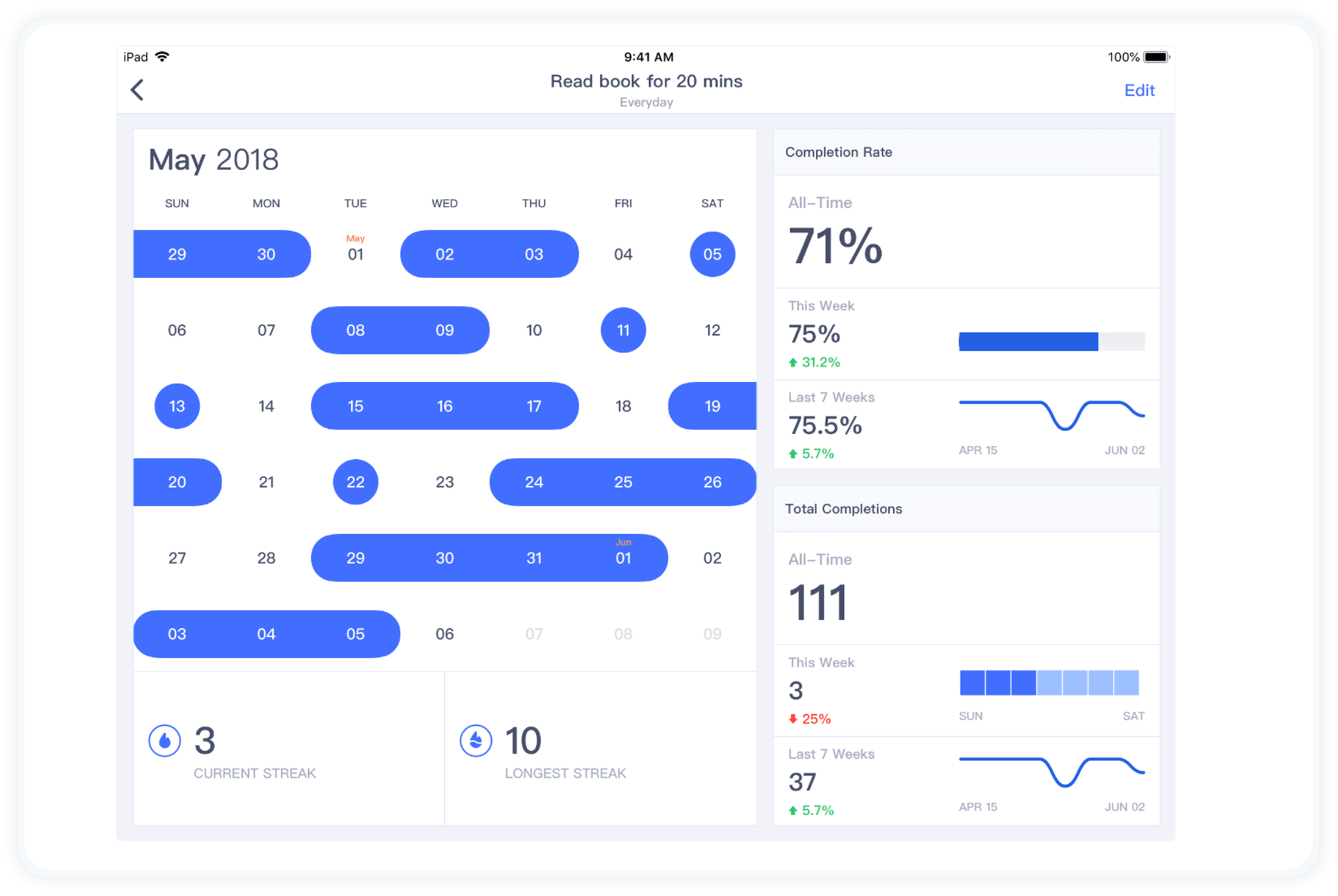Tap the "Everyday" subtitle
Image resolution: width=1338 pixels, height=896 pixels.
(646, 102)
